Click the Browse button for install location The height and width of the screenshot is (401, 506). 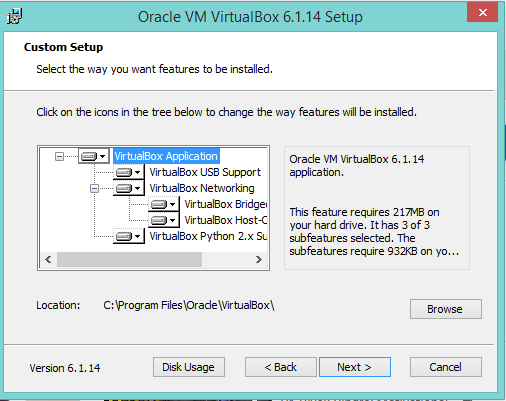446,309
